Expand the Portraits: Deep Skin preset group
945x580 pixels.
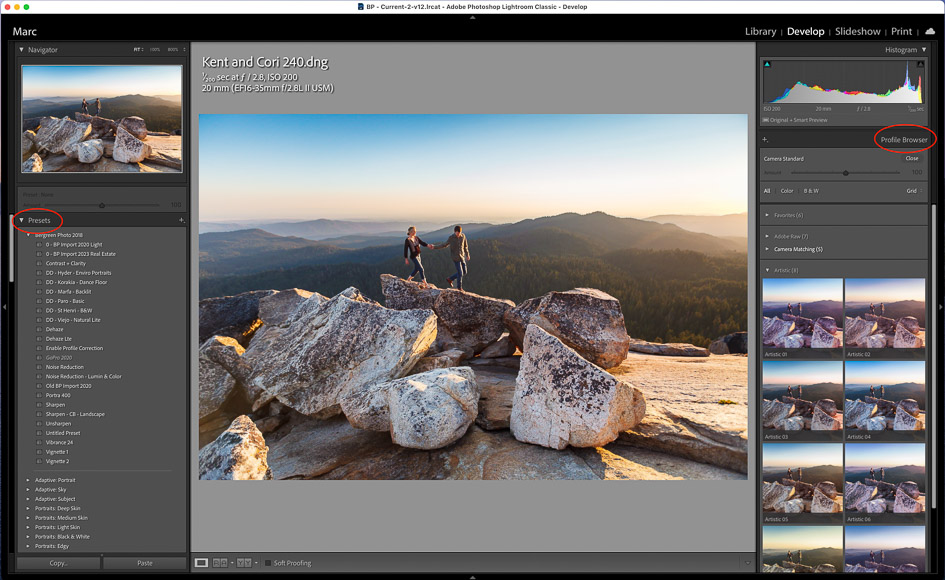point(28,508)
